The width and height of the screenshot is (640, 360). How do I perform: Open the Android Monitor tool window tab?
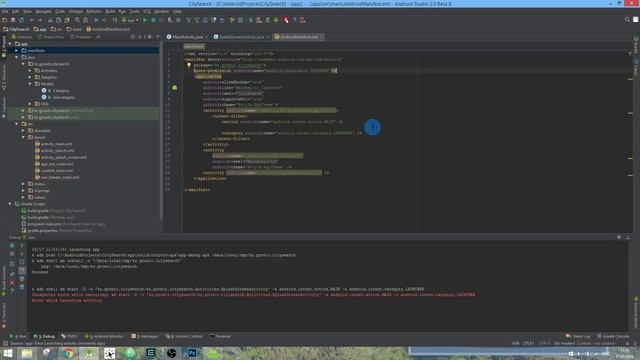pyautogui.click(x=104, y=336)
